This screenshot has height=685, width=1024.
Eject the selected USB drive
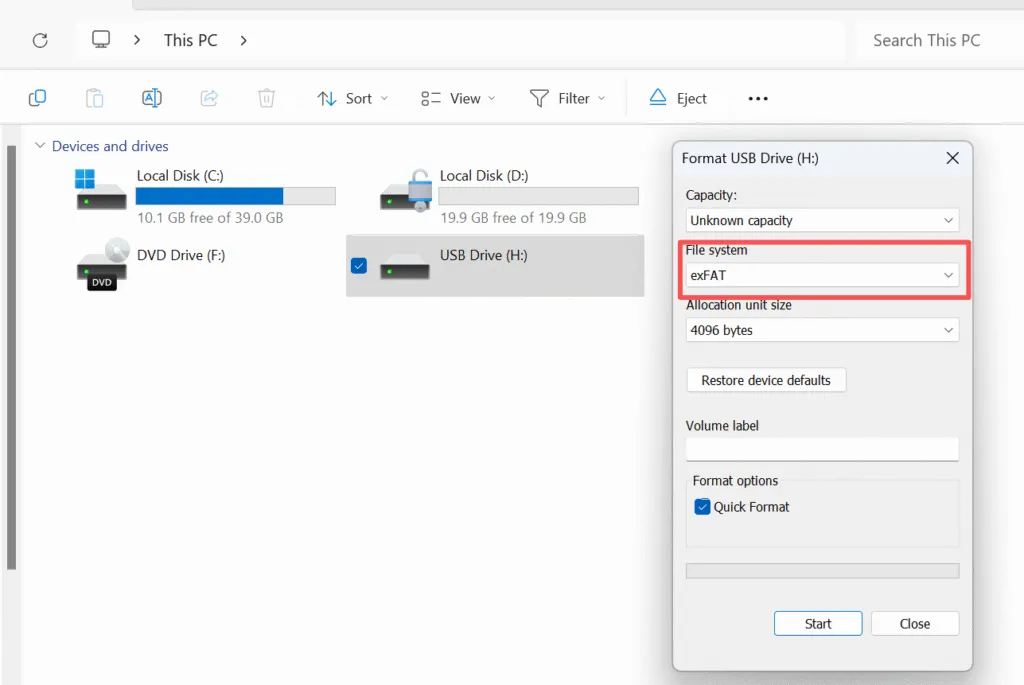tap(677, 98)
